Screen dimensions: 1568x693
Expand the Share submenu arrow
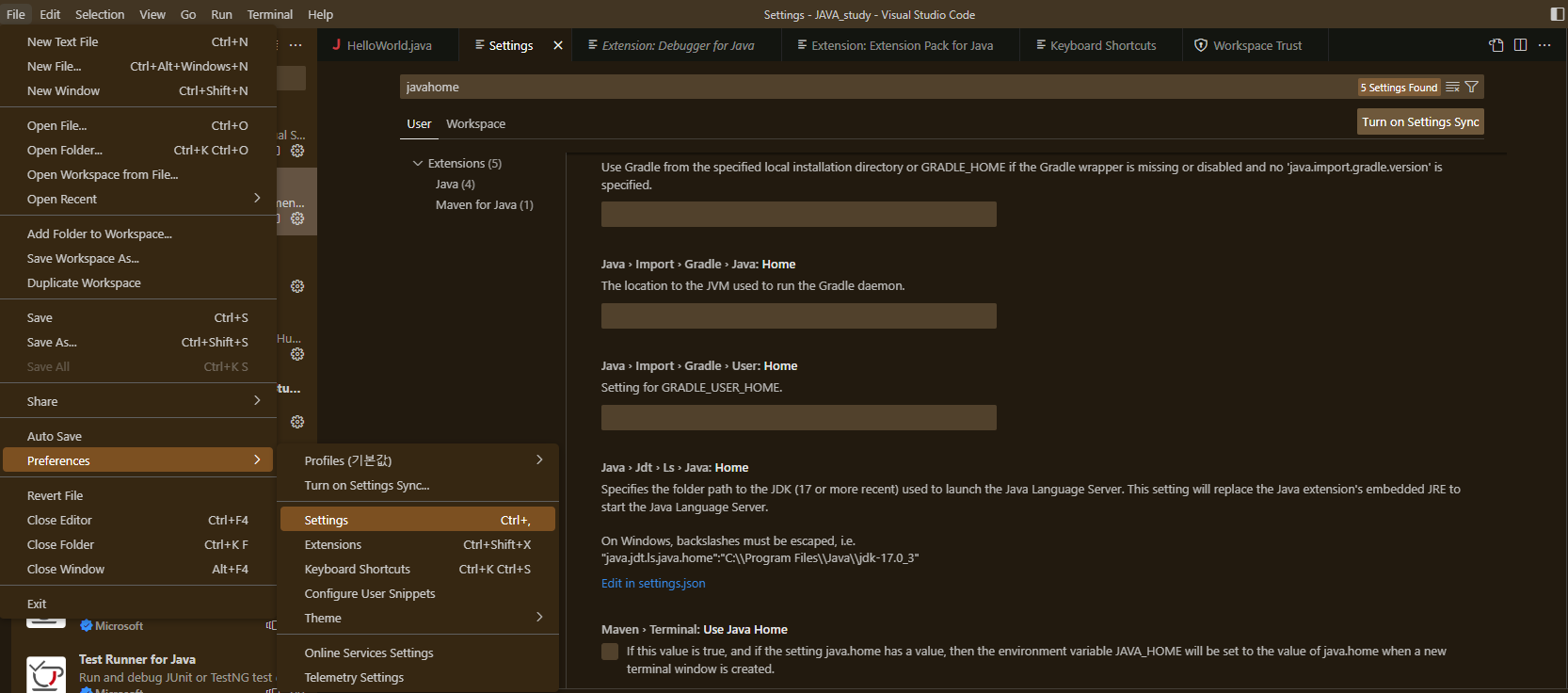[257, 400]
